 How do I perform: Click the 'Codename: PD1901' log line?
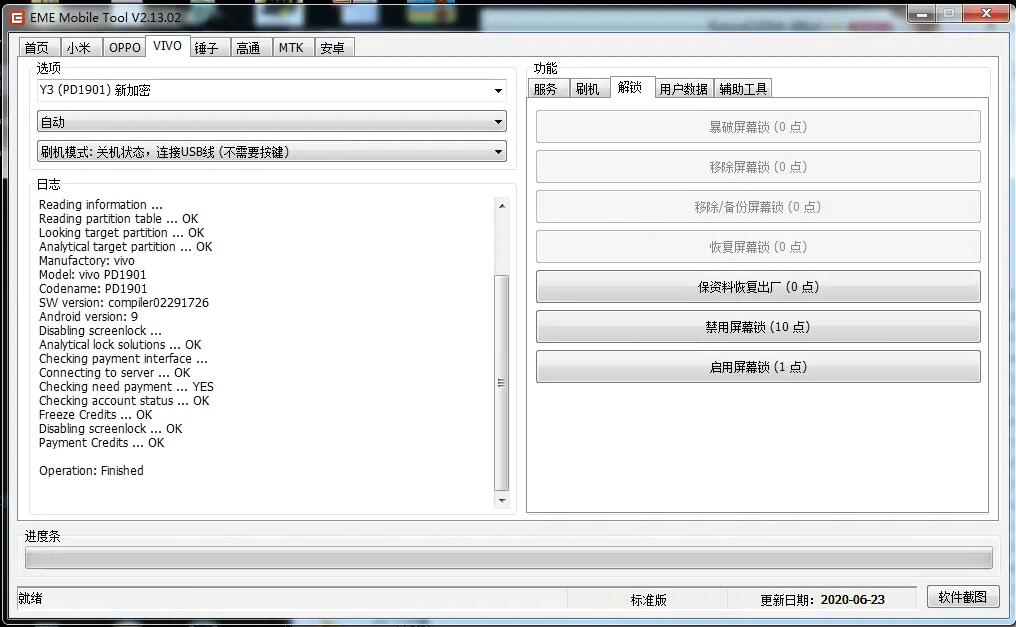click(x=93, y=289)
